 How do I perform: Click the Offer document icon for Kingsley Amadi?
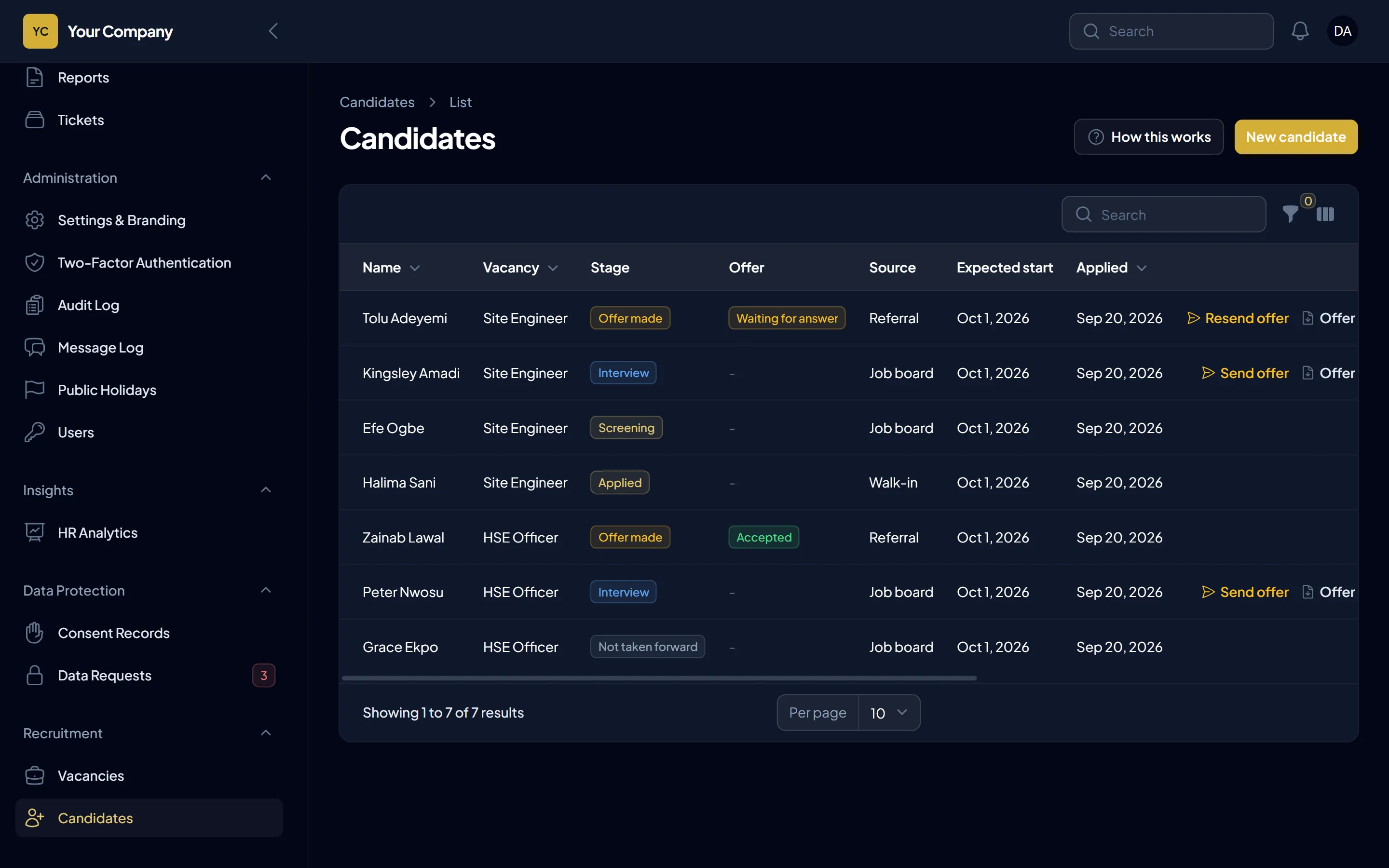1307,373
